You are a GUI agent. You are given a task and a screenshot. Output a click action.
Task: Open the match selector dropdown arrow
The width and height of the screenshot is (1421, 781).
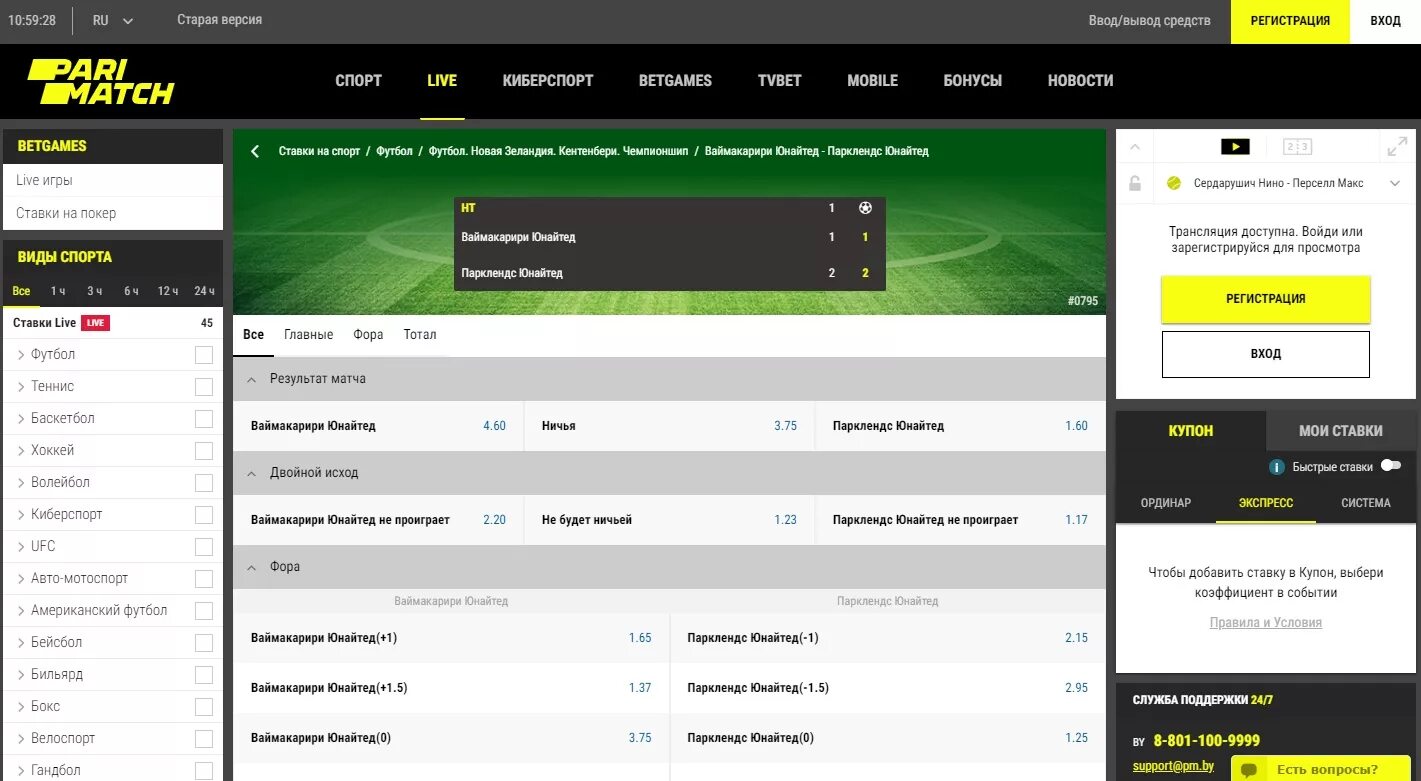1397,183
